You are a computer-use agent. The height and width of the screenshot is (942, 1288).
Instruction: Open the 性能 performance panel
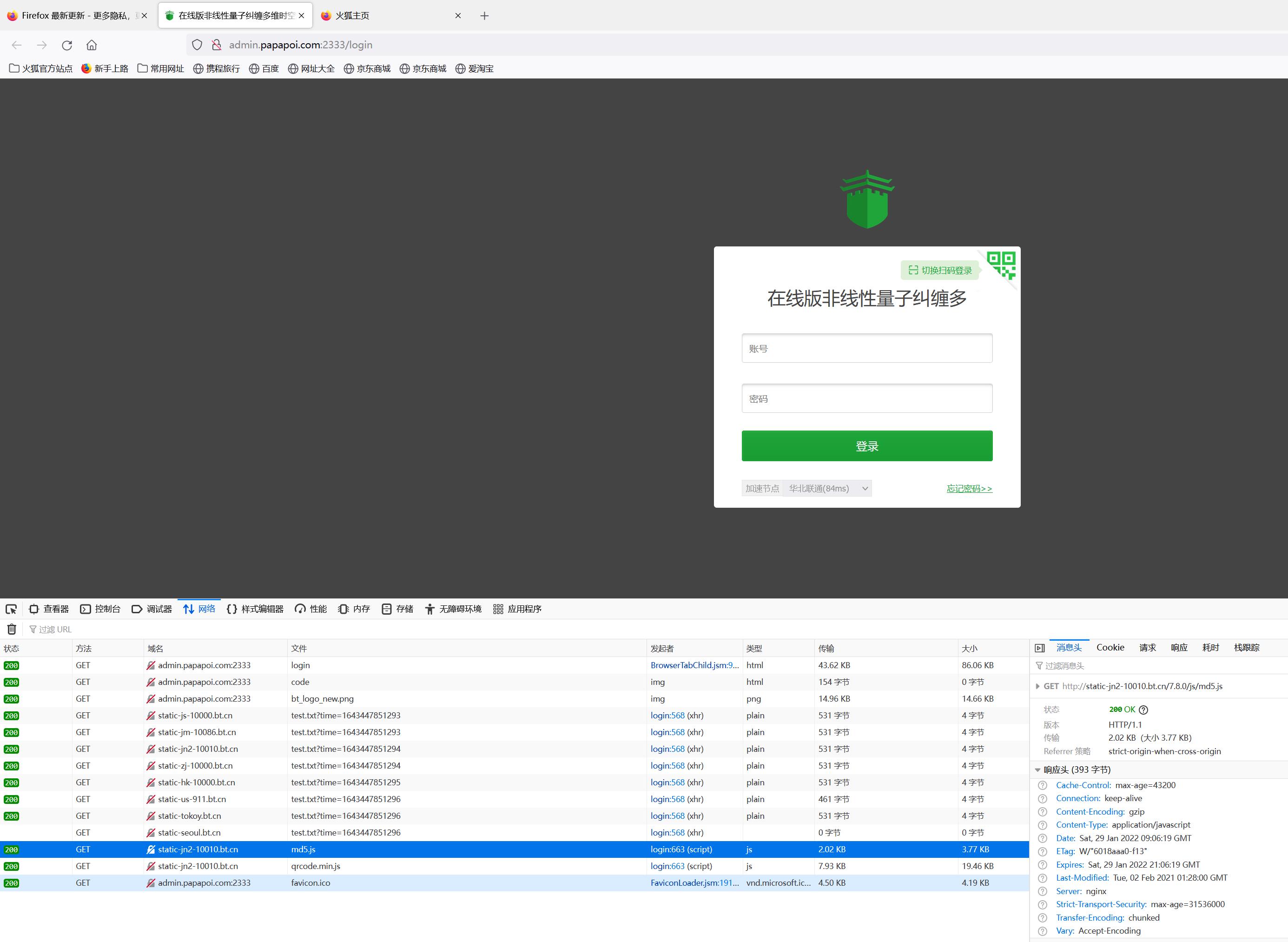click(x=310, y=609)
